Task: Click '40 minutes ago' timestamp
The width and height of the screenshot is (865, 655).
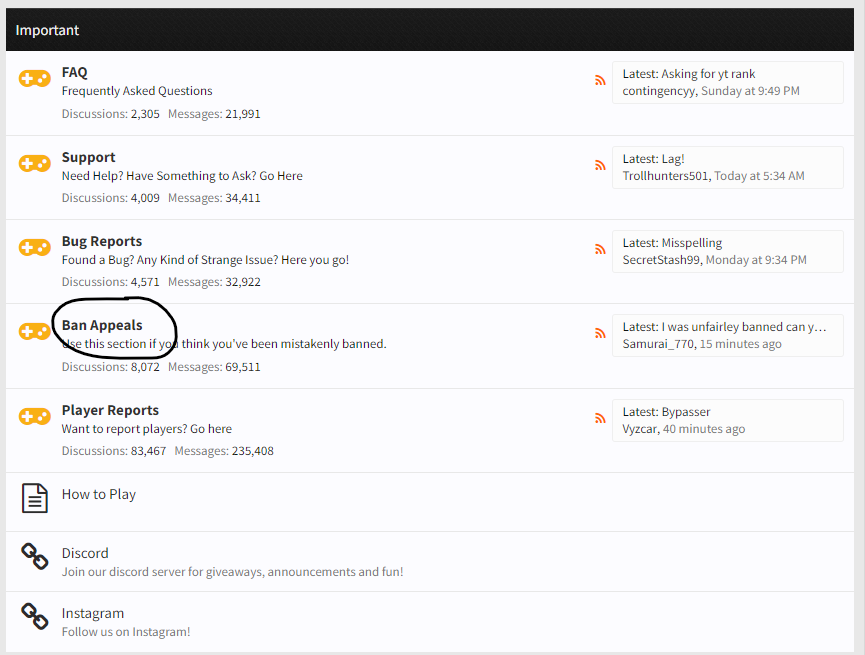Action: click(704, 429)
